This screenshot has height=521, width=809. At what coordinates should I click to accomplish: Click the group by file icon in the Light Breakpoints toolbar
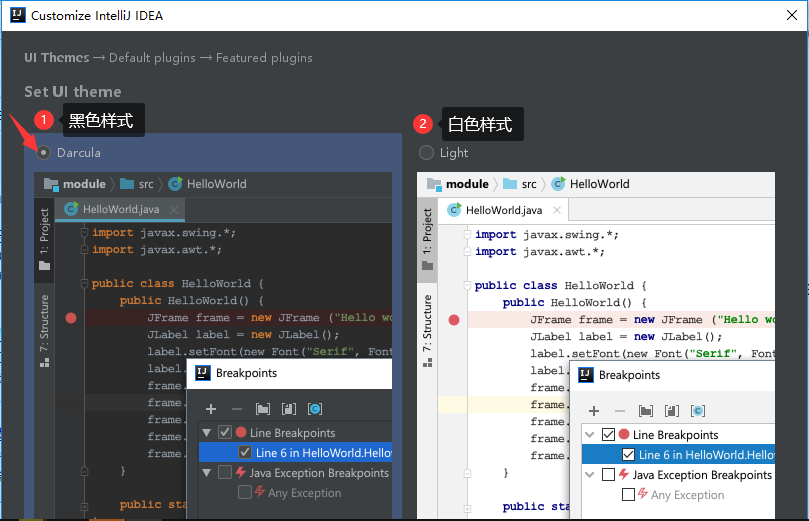pyautogui.click(x=672, y=411)
